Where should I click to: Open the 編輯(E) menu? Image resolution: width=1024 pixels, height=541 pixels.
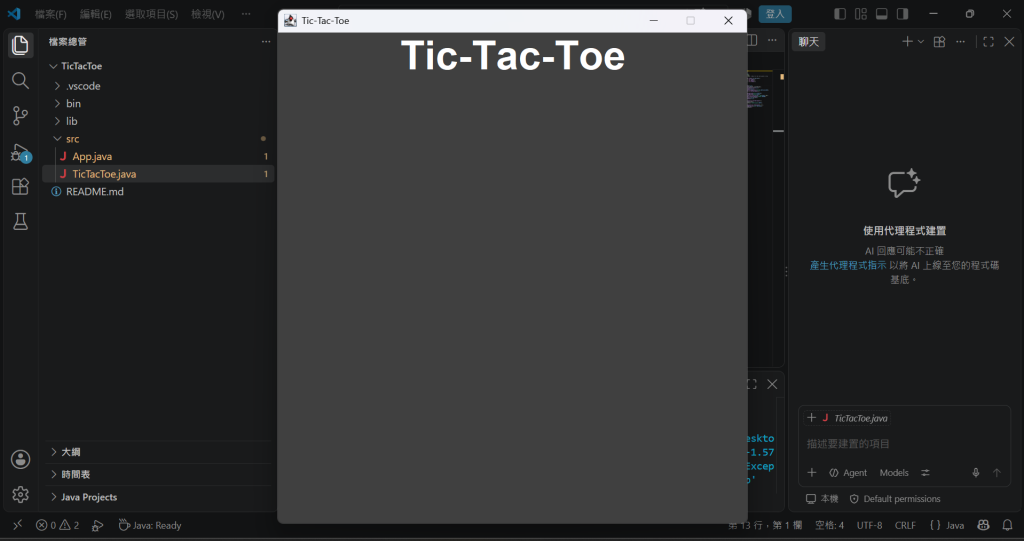tap(95, 14)
